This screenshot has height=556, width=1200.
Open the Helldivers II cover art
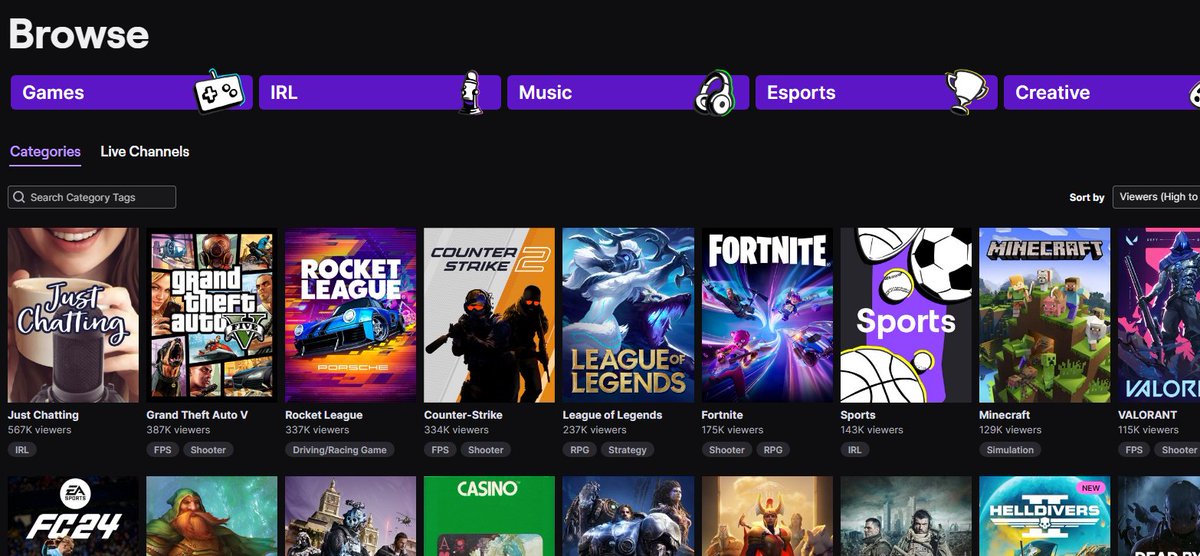pos(1044,516)
